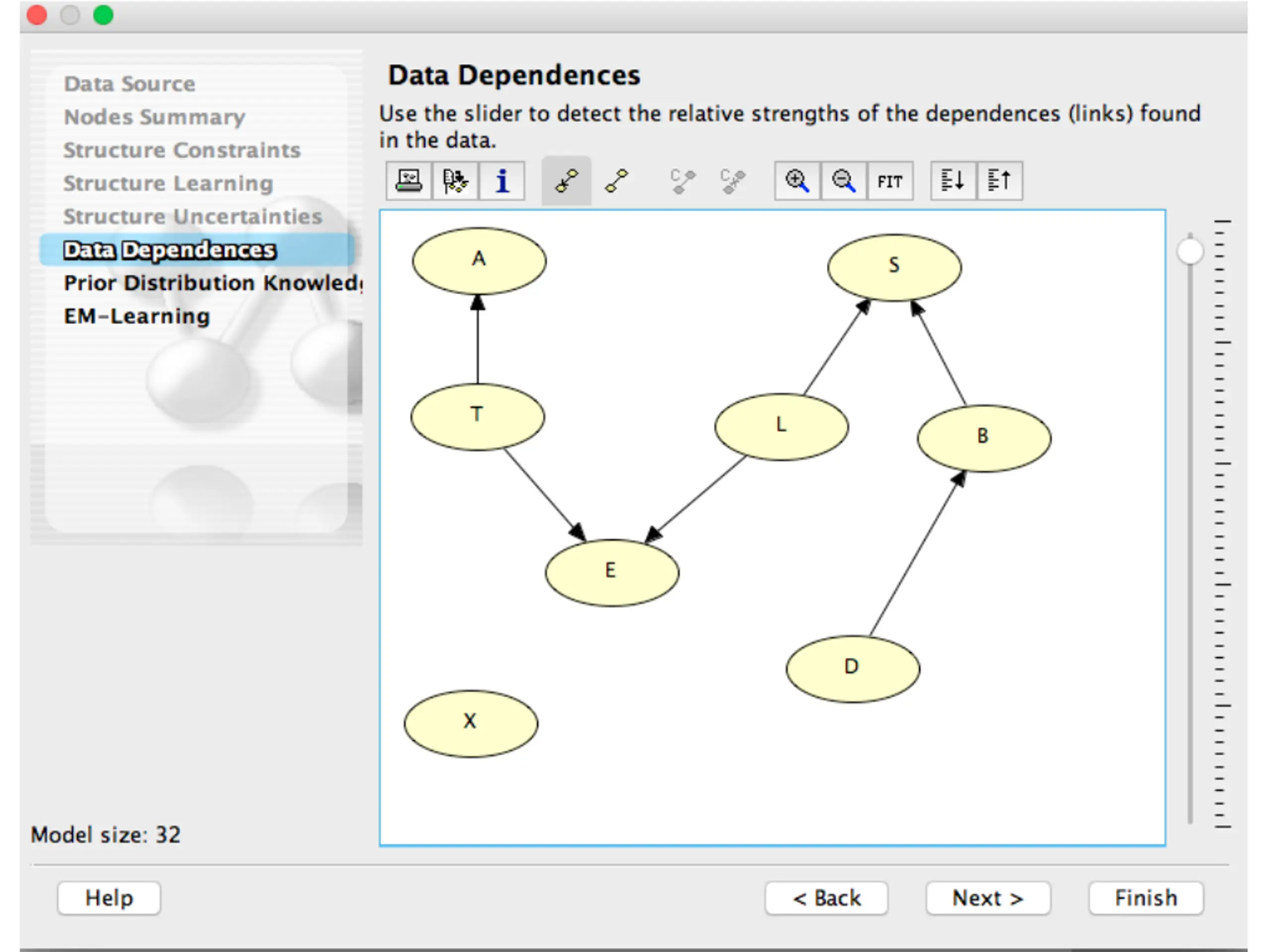Screen dimensions: 1270x952
Task: Open the Prior Distribution Knowledge step
Action: [x=212, y=283]
